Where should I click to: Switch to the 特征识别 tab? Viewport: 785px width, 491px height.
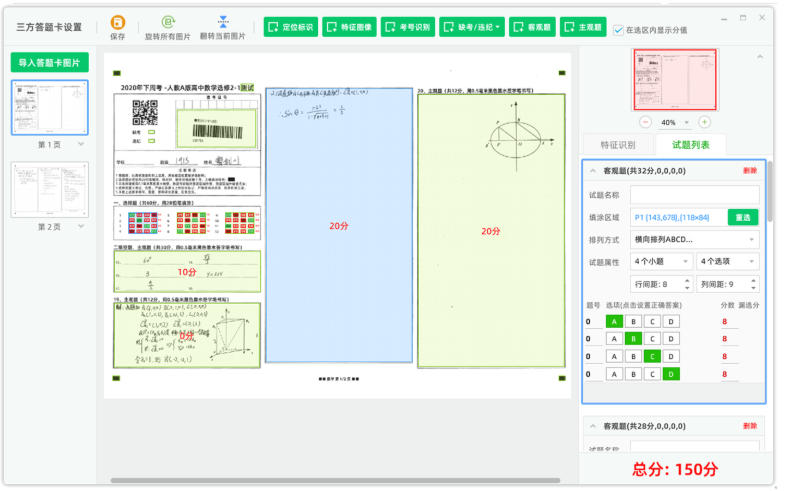617,145
